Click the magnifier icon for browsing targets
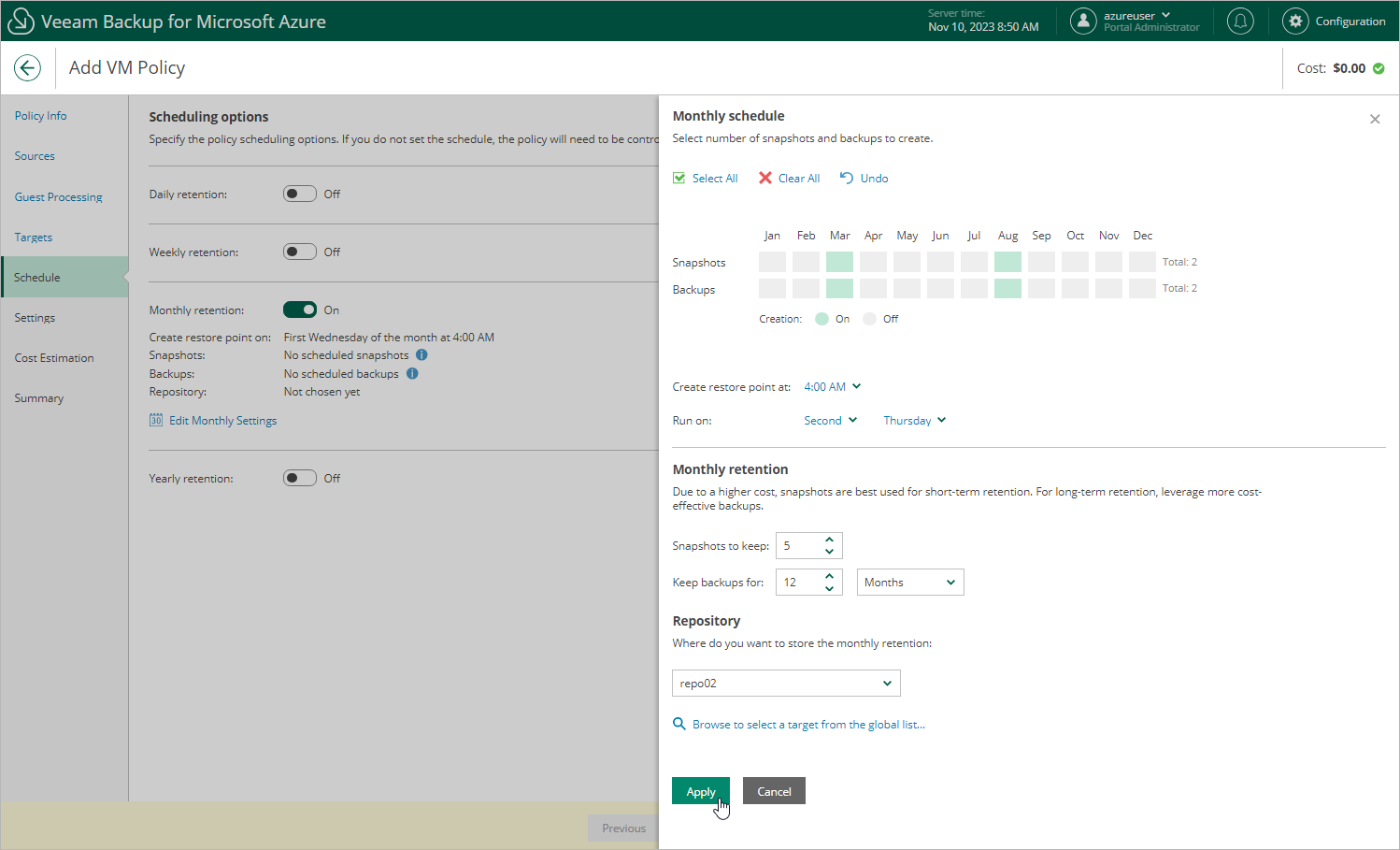The image size is (1400, 850). pos(679,724)
